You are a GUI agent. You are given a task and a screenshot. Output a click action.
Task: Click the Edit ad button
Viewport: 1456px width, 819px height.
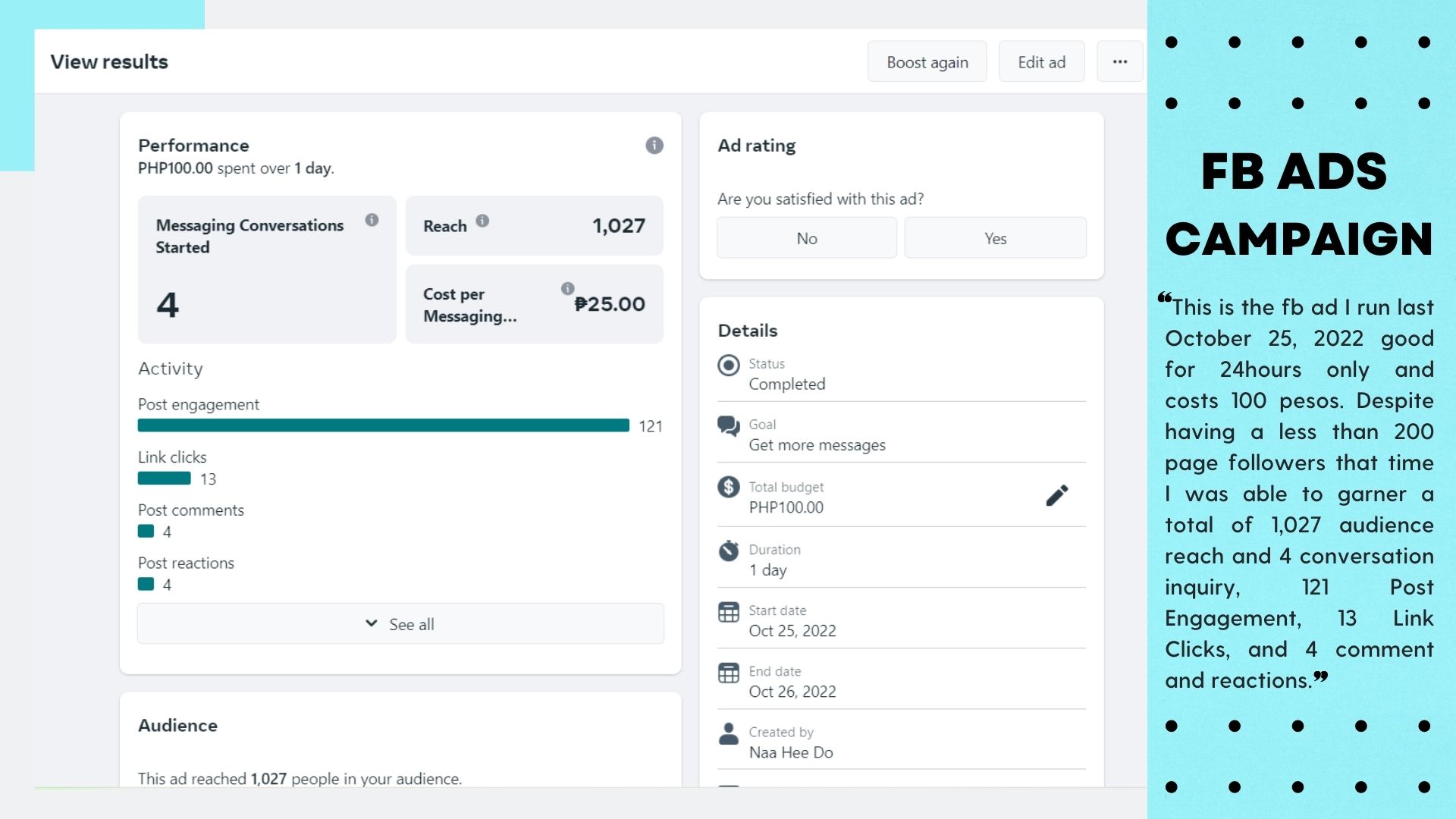pyautogui.click(x=1041, y=62)
